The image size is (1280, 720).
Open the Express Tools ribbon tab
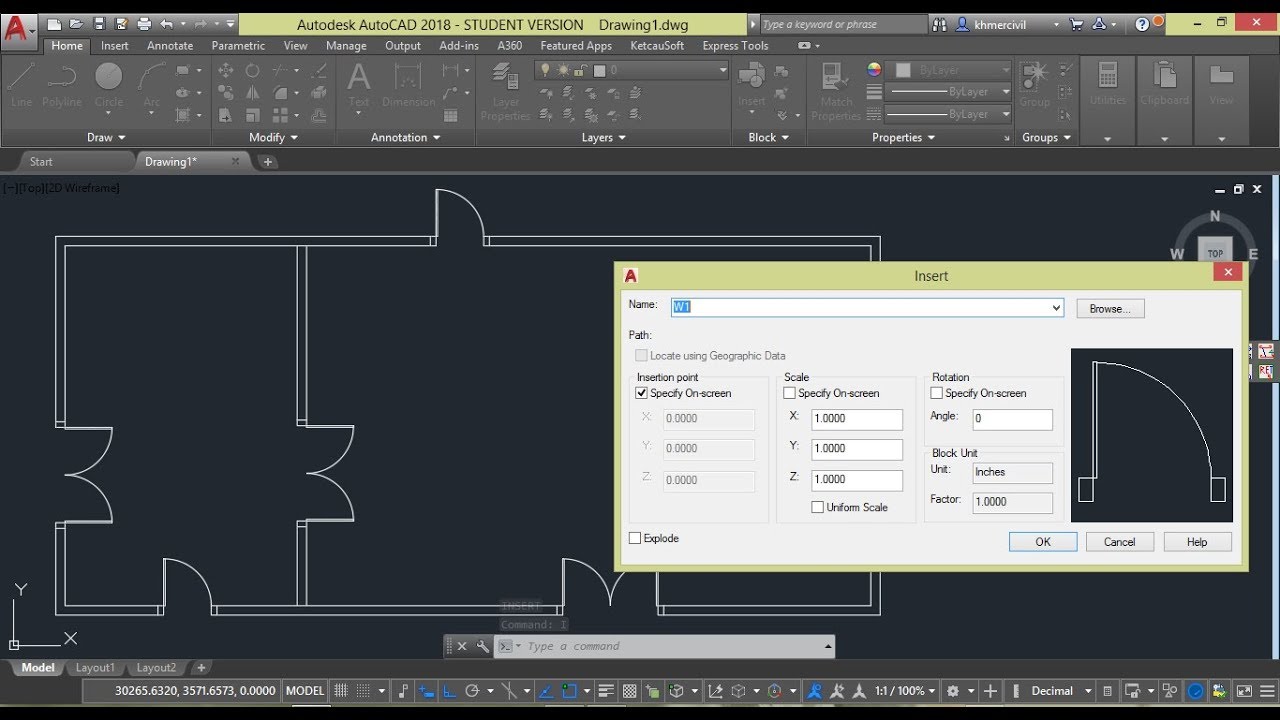click(x=735, y=45)
